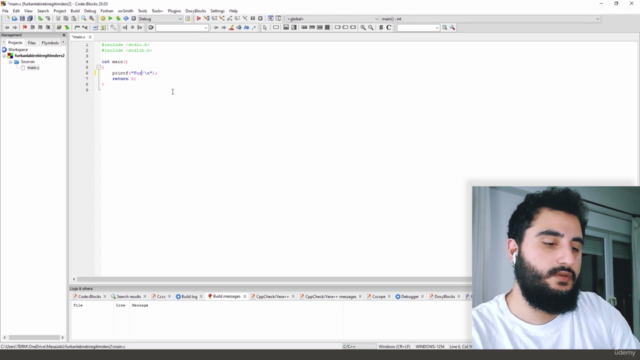
Task: Switch to the Files management tab
Action: (x=31, y=43)
